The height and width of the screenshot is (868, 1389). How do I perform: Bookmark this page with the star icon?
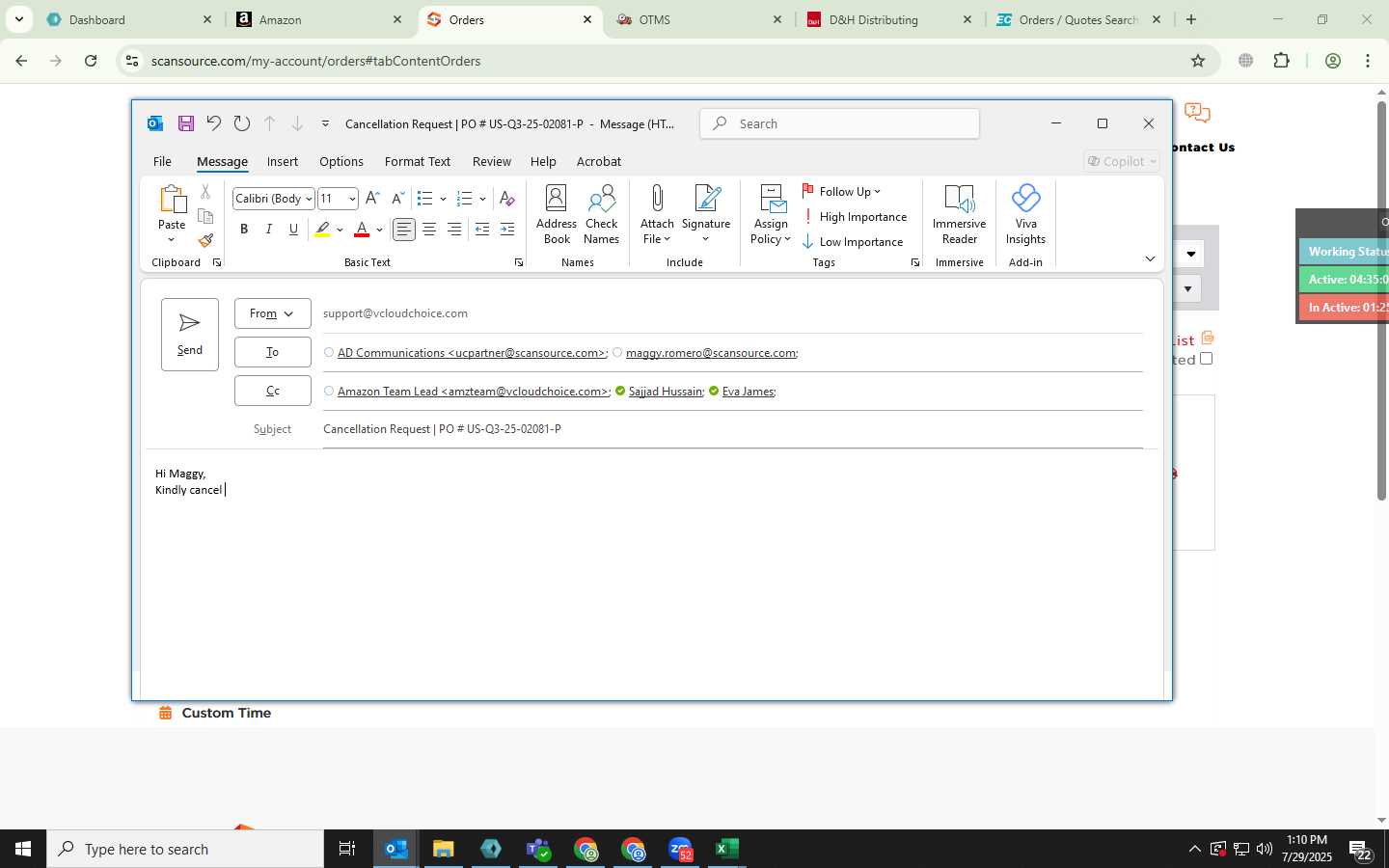(1198, 61)
